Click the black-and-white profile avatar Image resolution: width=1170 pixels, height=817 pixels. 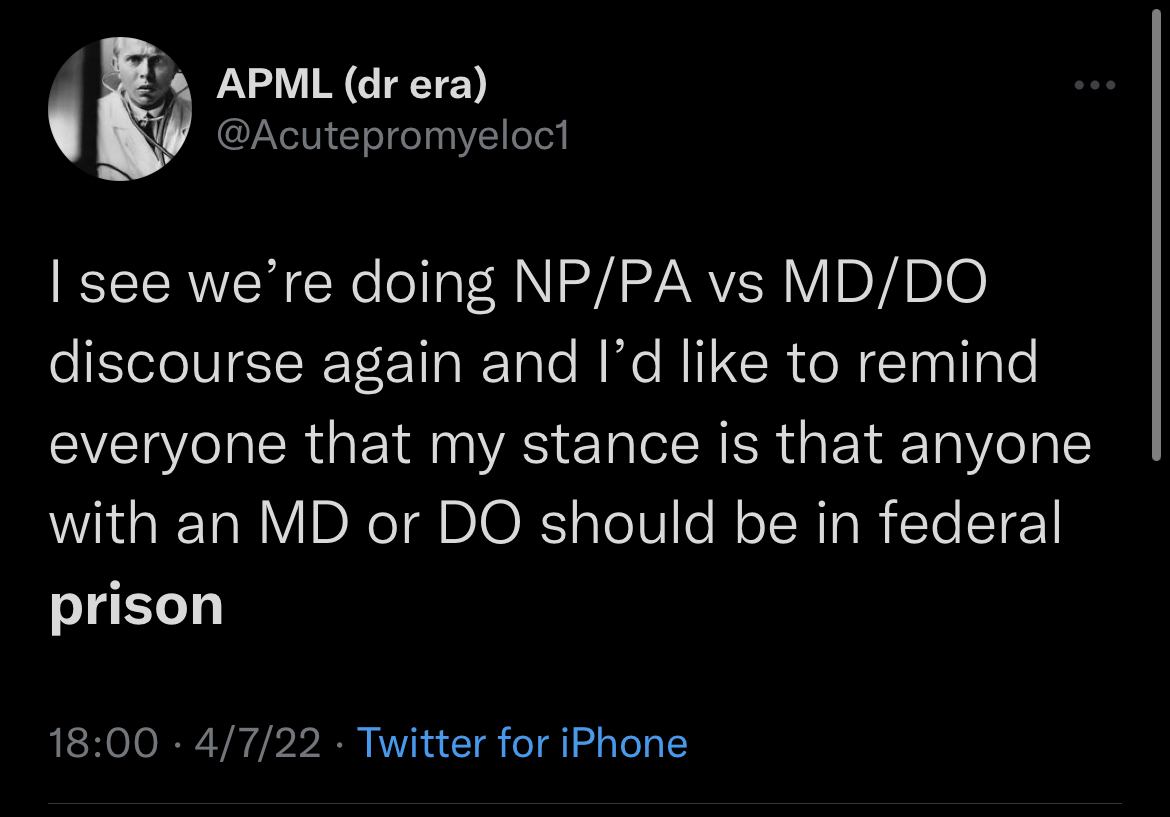119,112
